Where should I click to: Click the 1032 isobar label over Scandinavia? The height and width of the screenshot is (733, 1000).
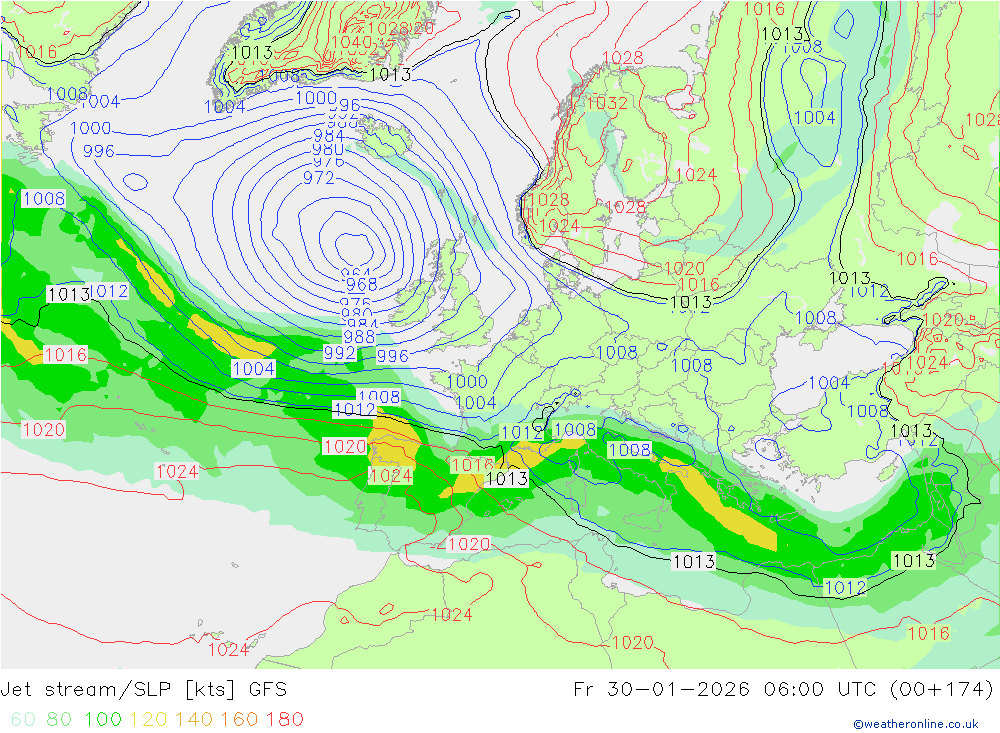coord(607,103)
